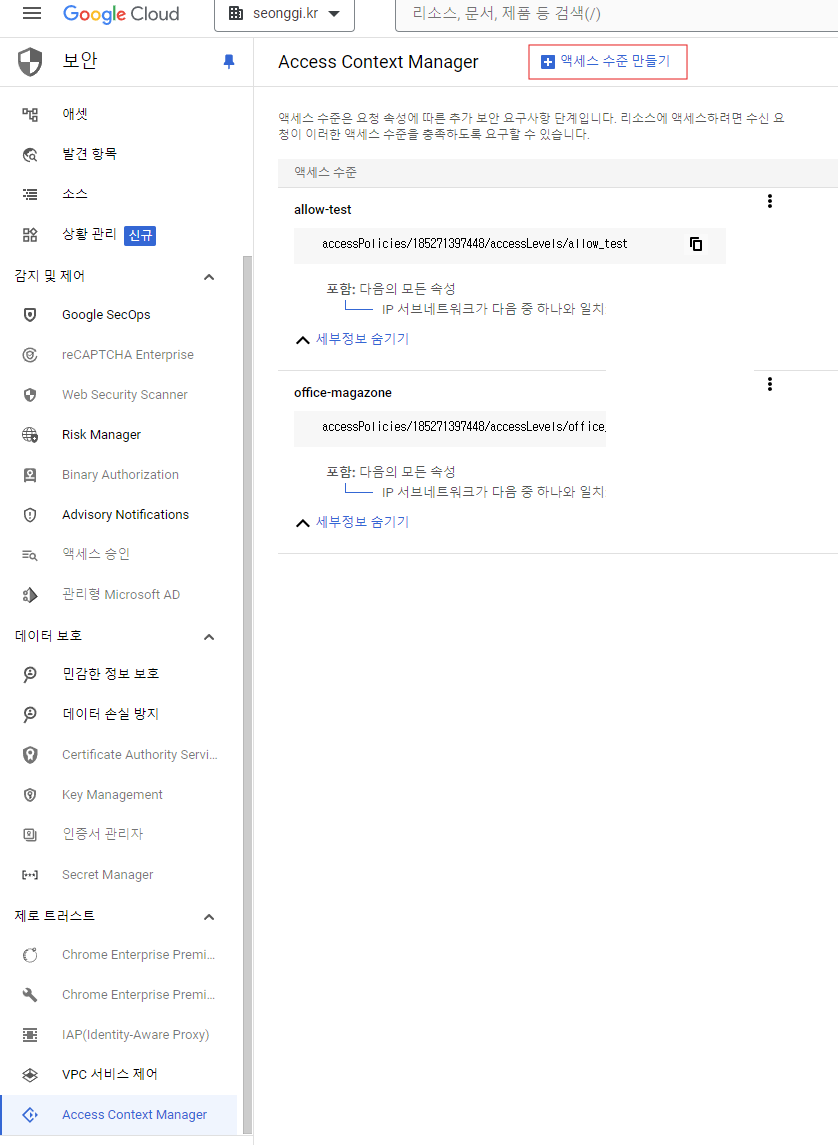Viewport: 838px width, 1145px height.
Task: Click the 인증서 관리자 icon
Action: point(30,834)
